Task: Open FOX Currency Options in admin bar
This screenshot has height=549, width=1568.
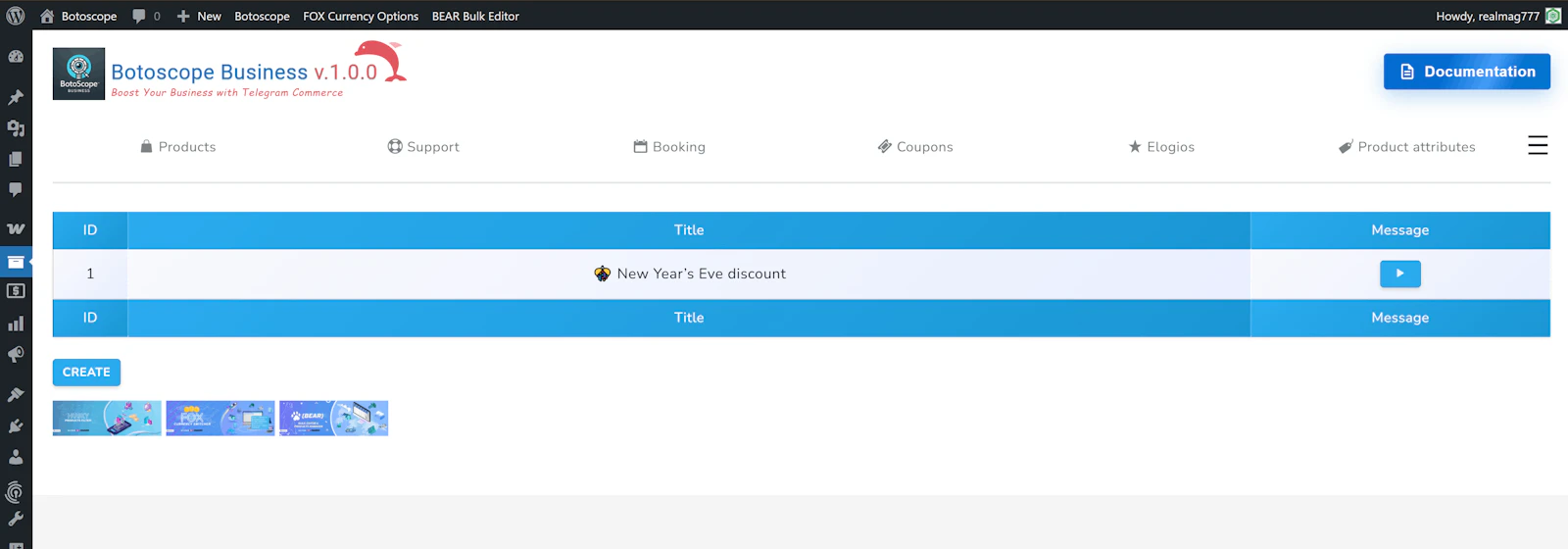Action: pos(361,16)
